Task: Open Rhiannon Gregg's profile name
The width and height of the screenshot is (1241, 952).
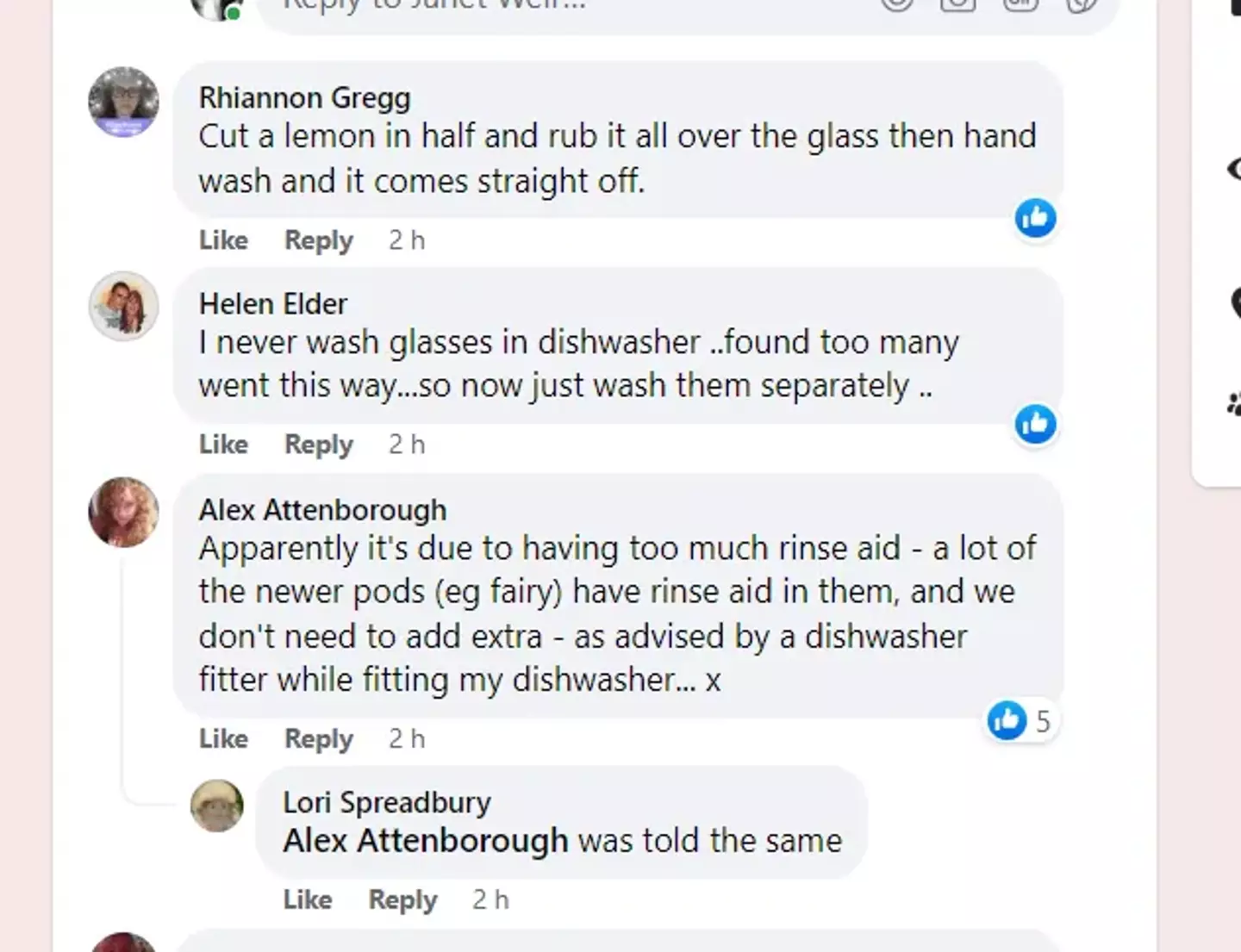Action: 303,97
